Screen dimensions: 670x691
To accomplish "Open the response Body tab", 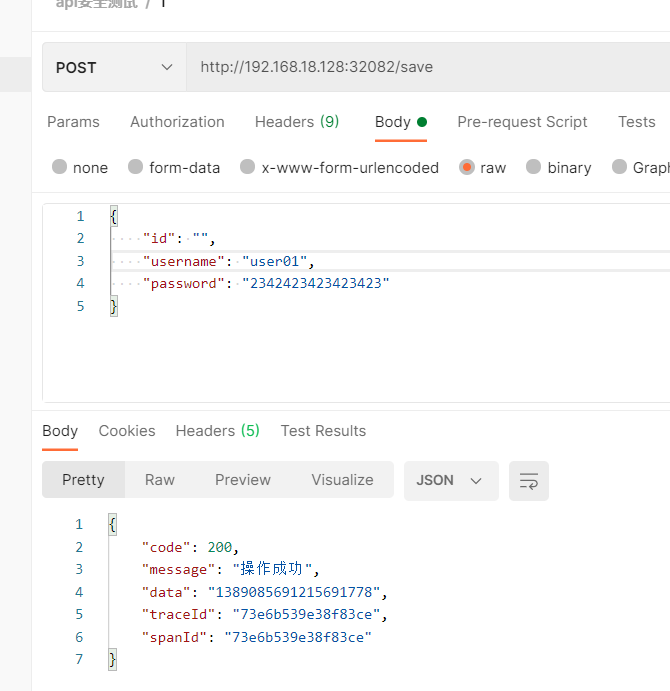I will tap(60, 431).
